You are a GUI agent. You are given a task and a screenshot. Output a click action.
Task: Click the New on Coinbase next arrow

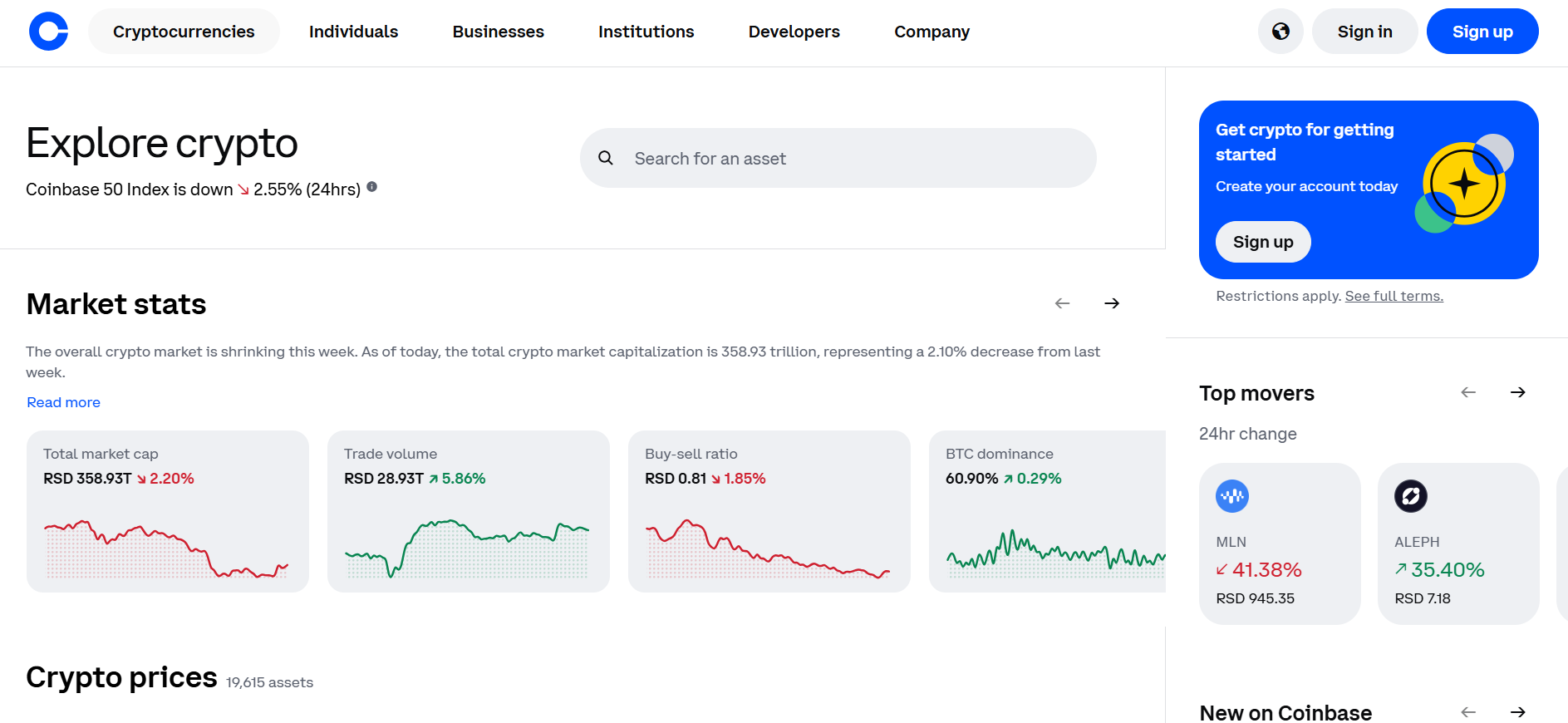pyautogui.click(x=1517, y=712)
